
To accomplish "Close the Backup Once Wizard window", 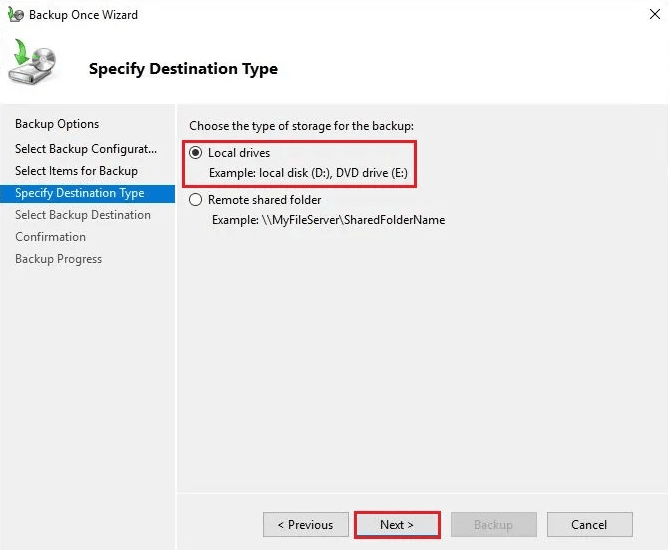I will 645,15.
